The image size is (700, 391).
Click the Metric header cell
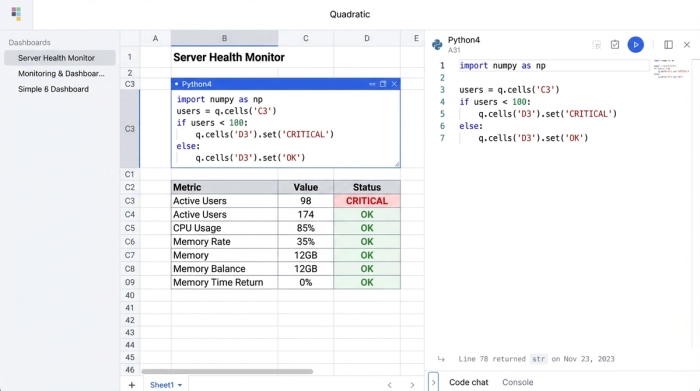224,187
